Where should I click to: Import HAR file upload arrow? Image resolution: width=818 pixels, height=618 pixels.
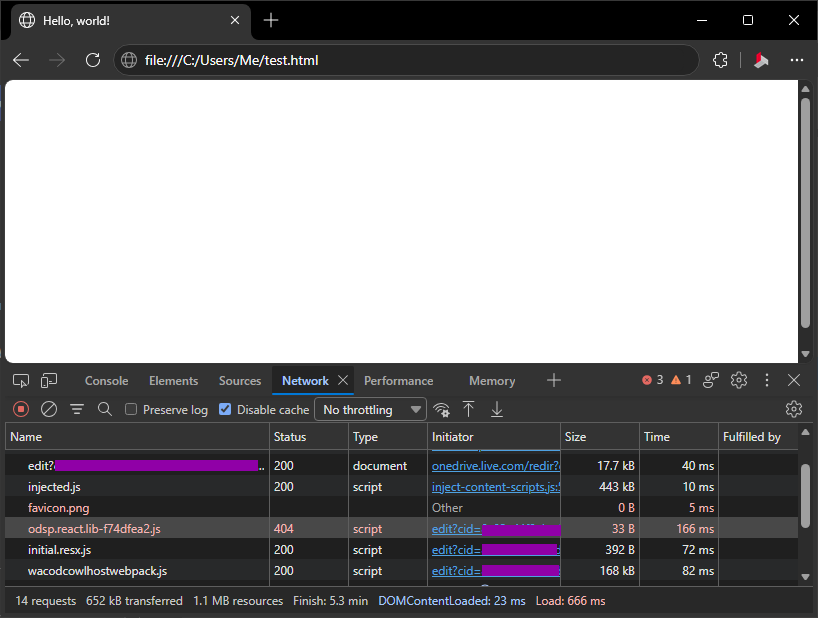468,409
